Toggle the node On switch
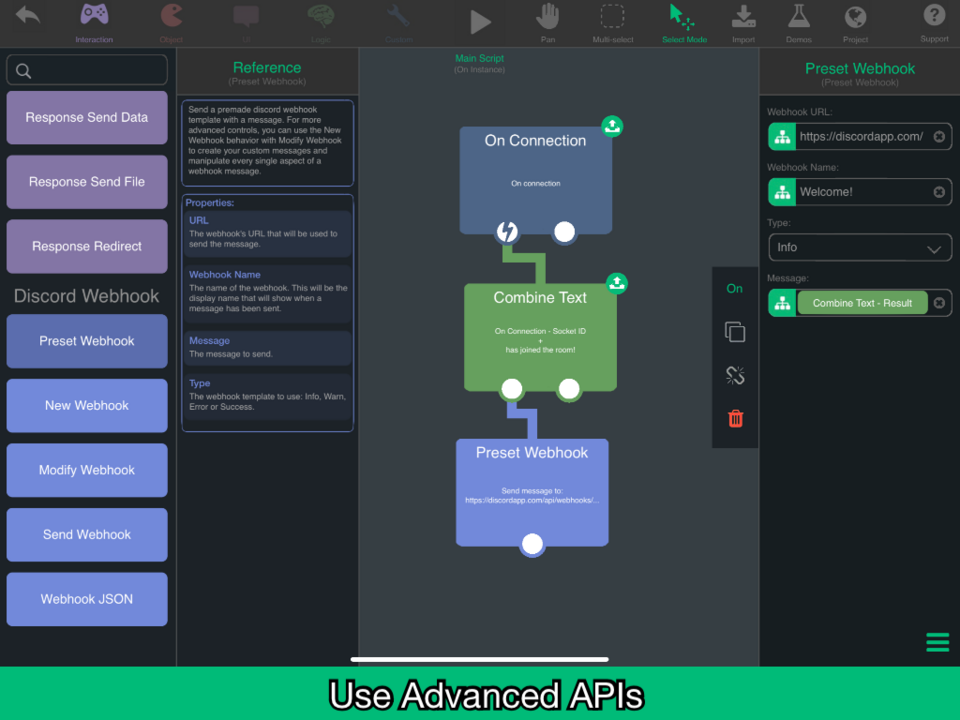960x720 pixels. coord(735,289)
